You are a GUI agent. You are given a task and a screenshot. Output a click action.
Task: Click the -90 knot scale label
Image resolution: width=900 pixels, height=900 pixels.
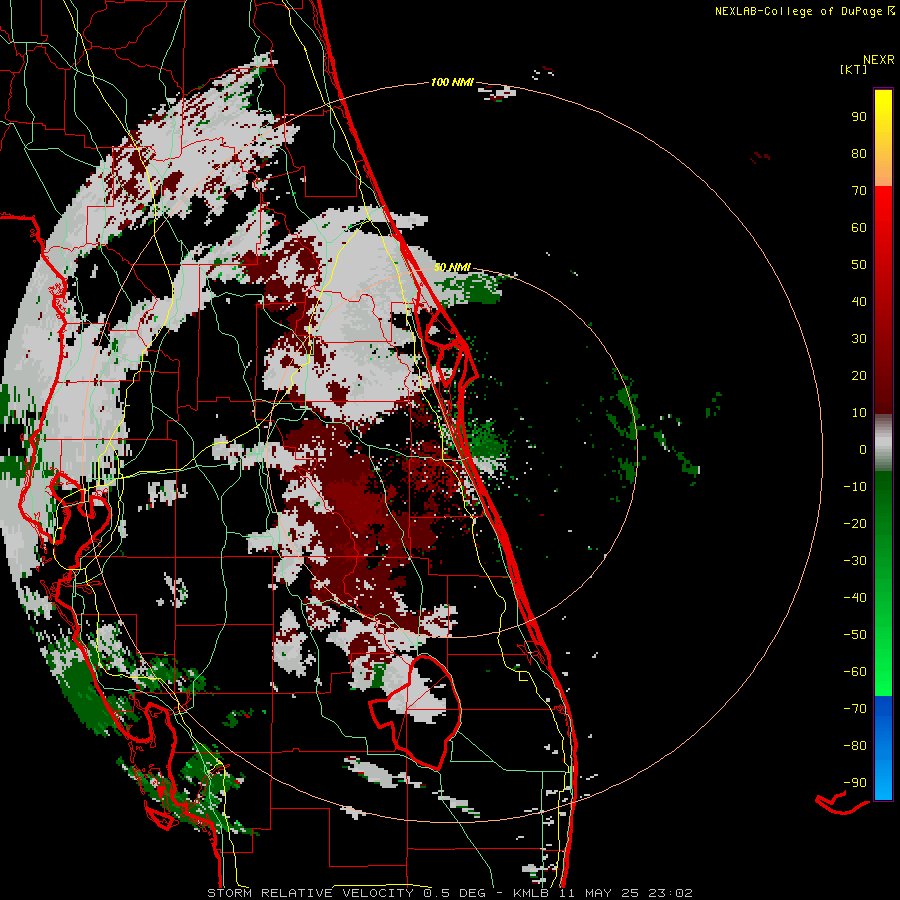(855, 783)
